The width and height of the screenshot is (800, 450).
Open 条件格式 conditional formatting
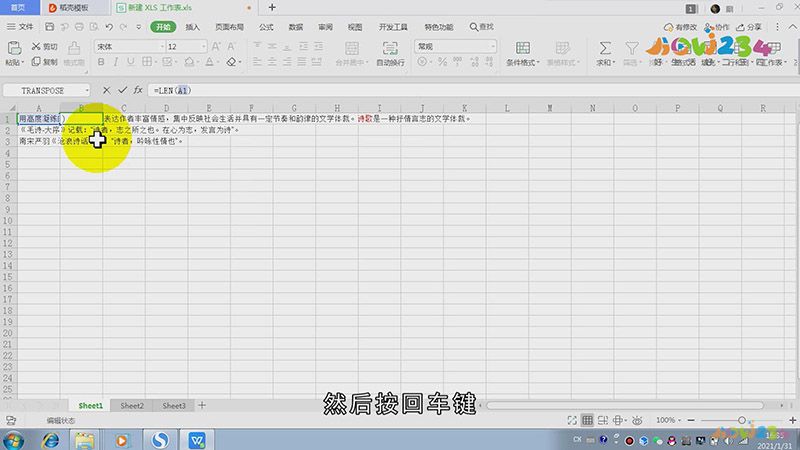tap(522, 54)
